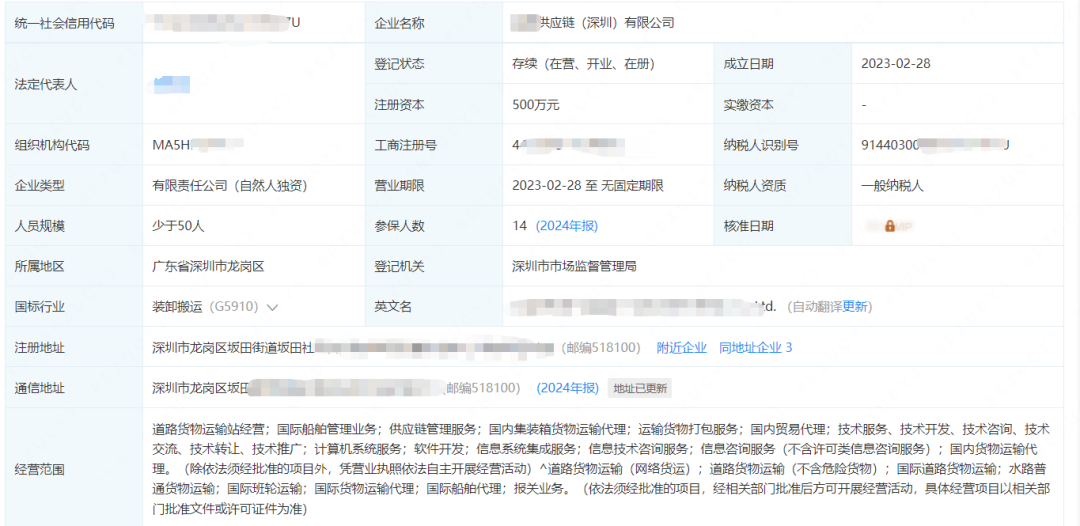Click the 统一社会信用代码 label cell
This screenshot has height=526, width=1080.
(x=74, y=23)
